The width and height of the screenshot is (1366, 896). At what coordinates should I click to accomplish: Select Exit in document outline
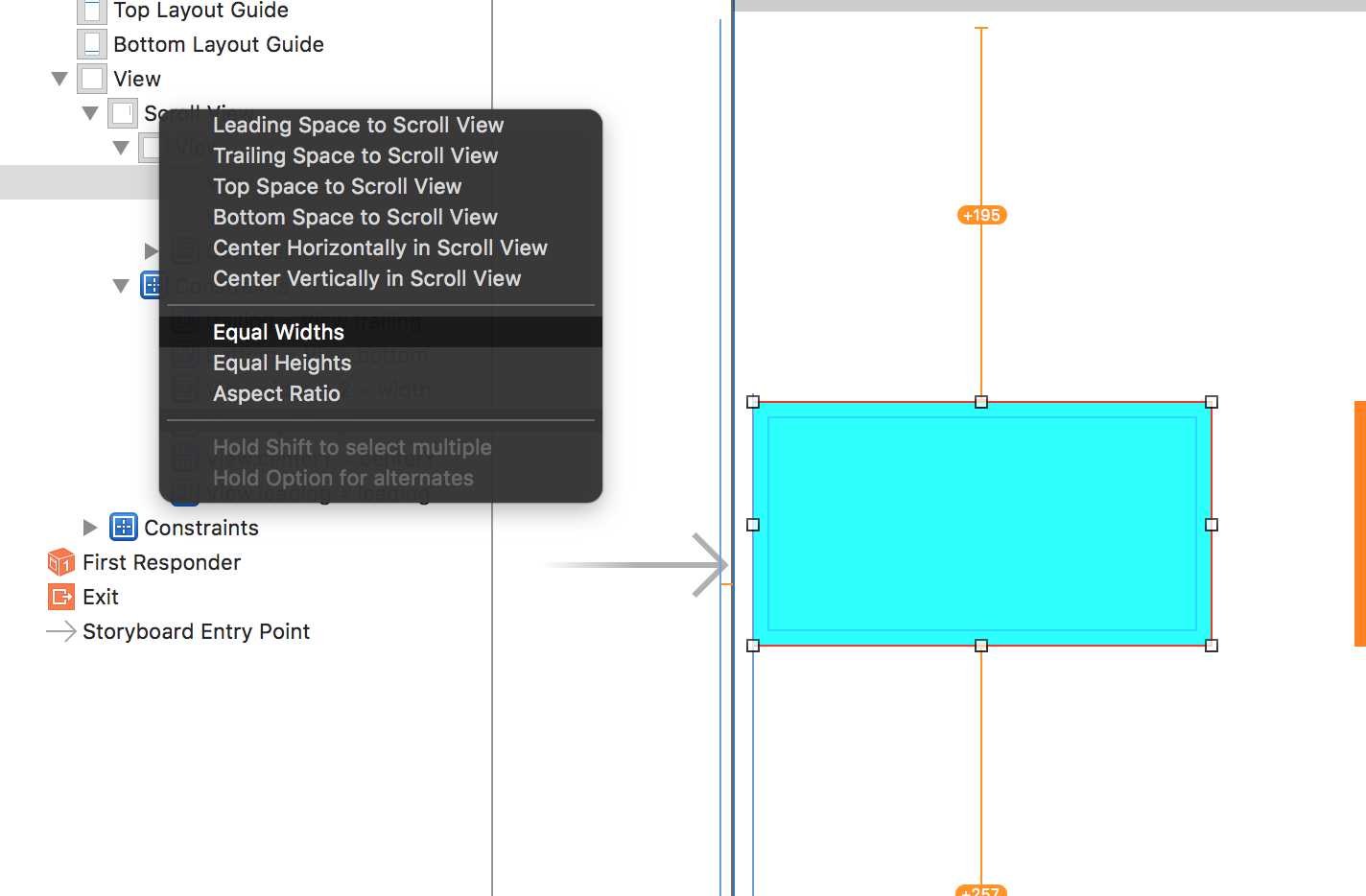(101, 597)
